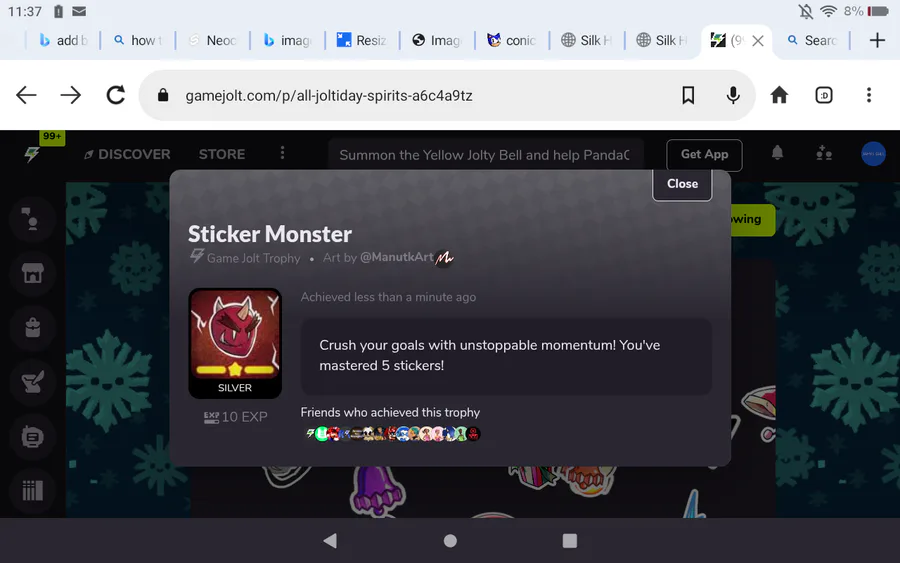Open the tab switcher icon
The height and width of the screenshot is (563, 900).
coord(824,95)
